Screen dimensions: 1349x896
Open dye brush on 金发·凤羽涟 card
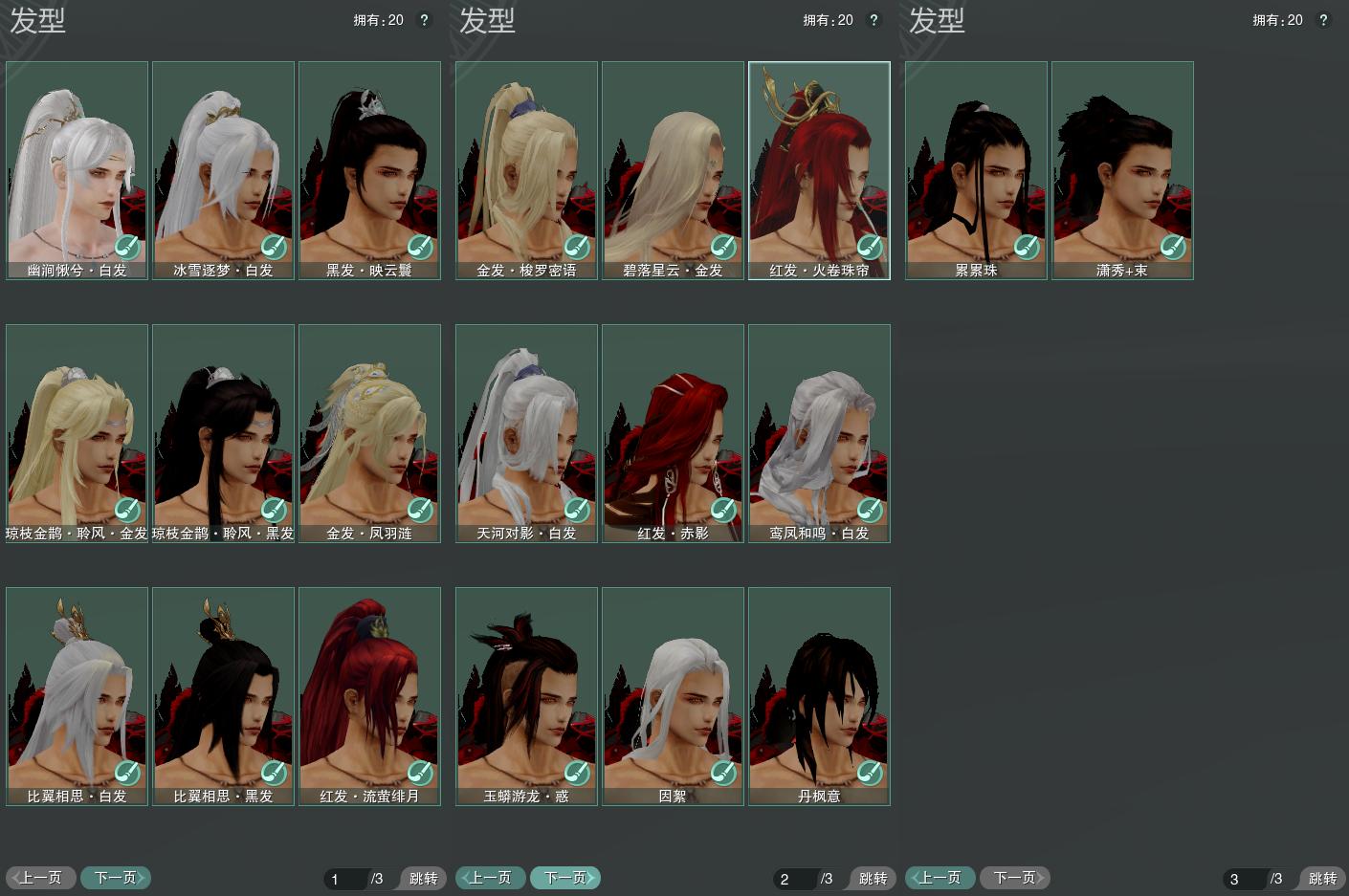420,511
